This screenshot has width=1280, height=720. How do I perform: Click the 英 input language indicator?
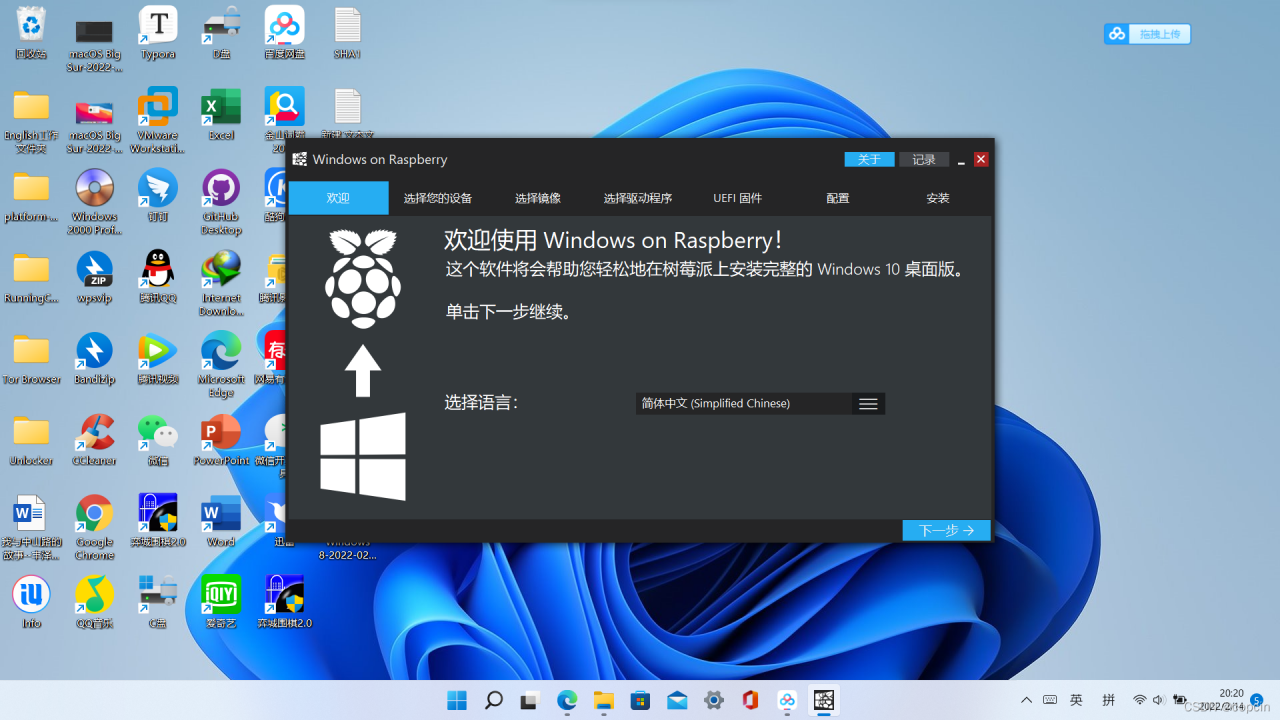pyautogui.click(x=1077, y=700)
